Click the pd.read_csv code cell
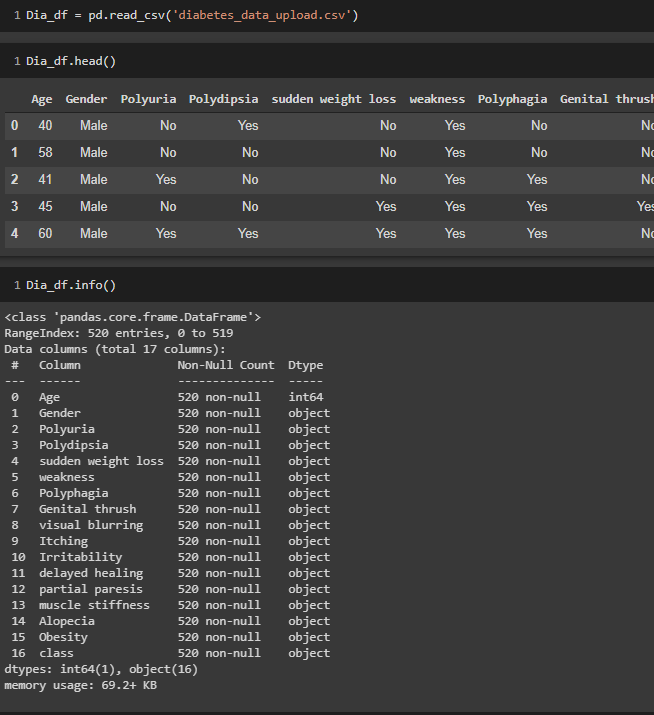The image size is (654, 715). pos(327,16)
